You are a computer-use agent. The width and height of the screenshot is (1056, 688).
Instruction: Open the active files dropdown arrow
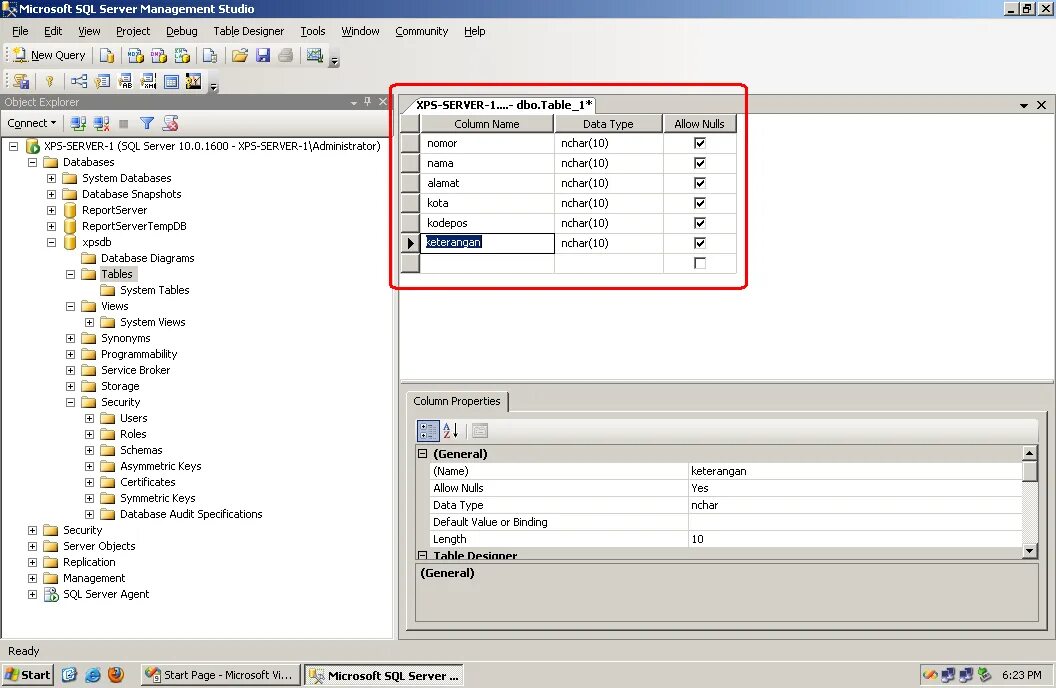point(1024,105)
